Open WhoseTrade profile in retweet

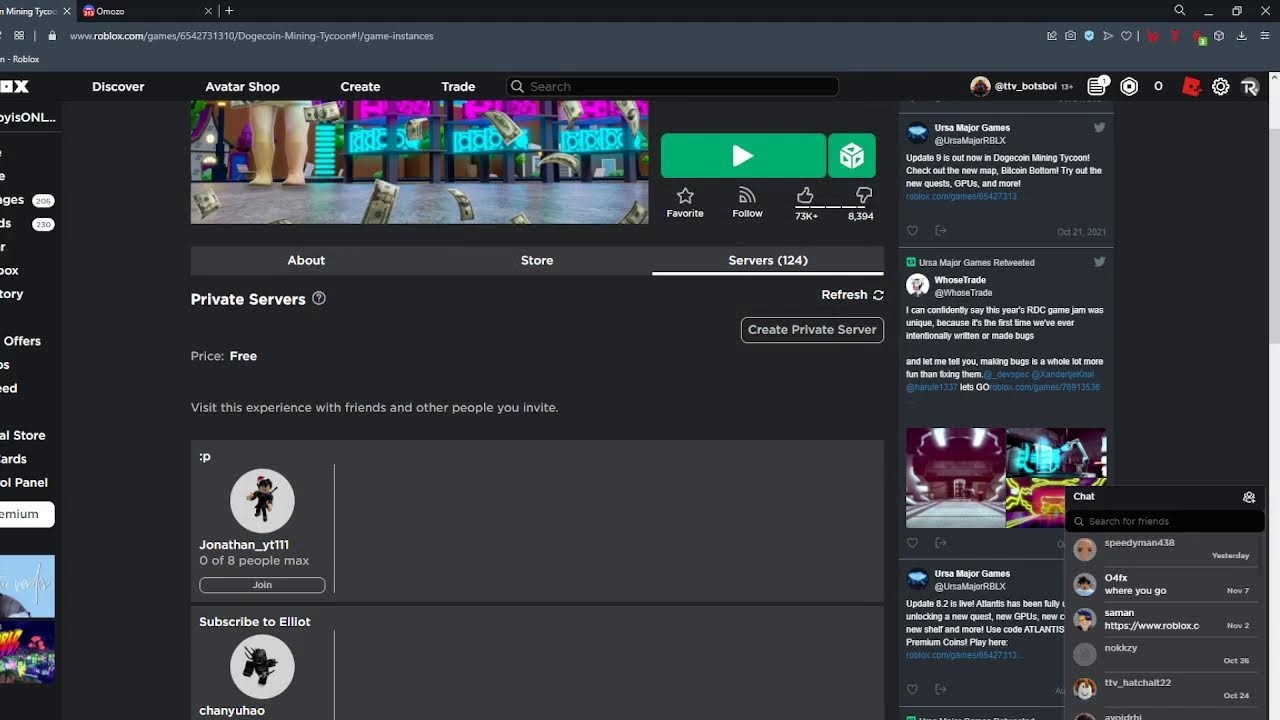960,281
